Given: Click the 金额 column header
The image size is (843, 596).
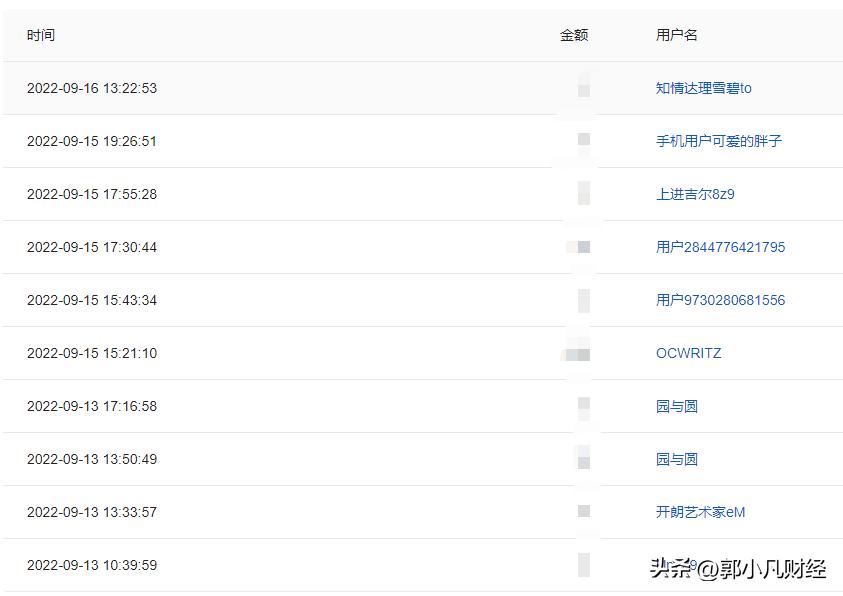Looking at the screenshot, I should [574, 35].
